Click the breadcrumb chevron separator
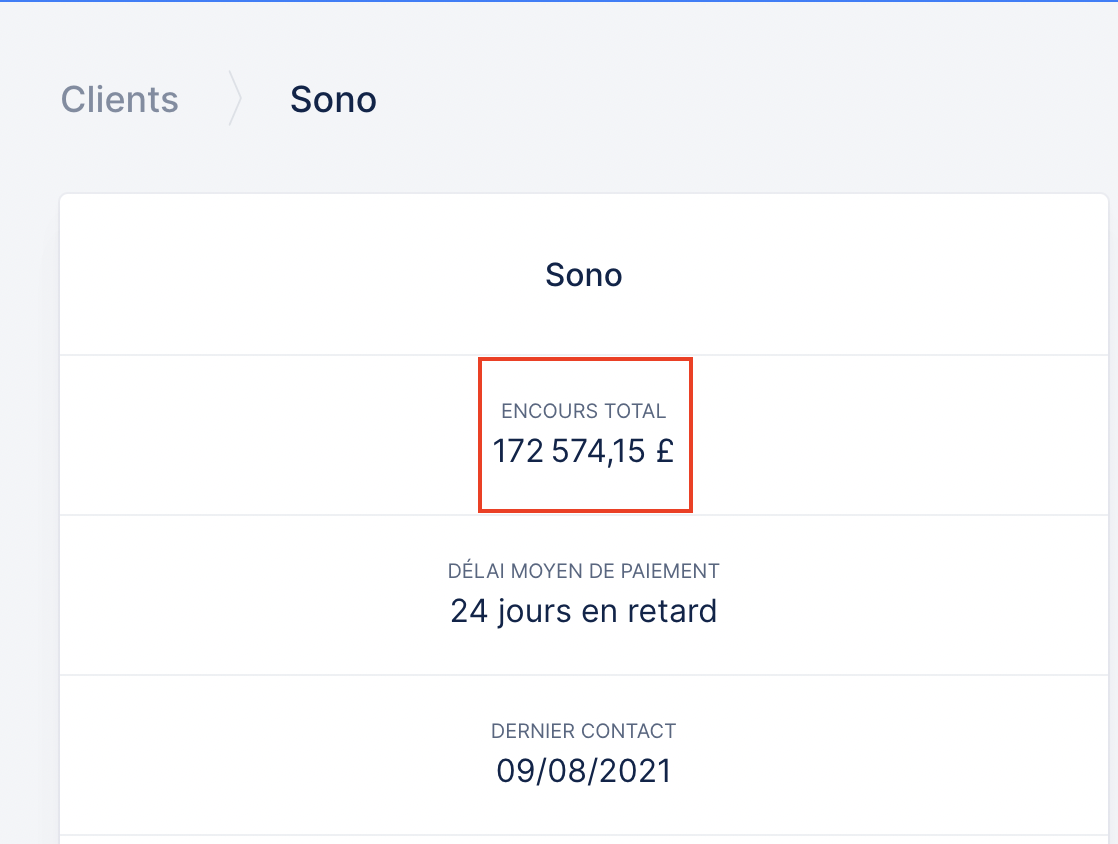 235,99
